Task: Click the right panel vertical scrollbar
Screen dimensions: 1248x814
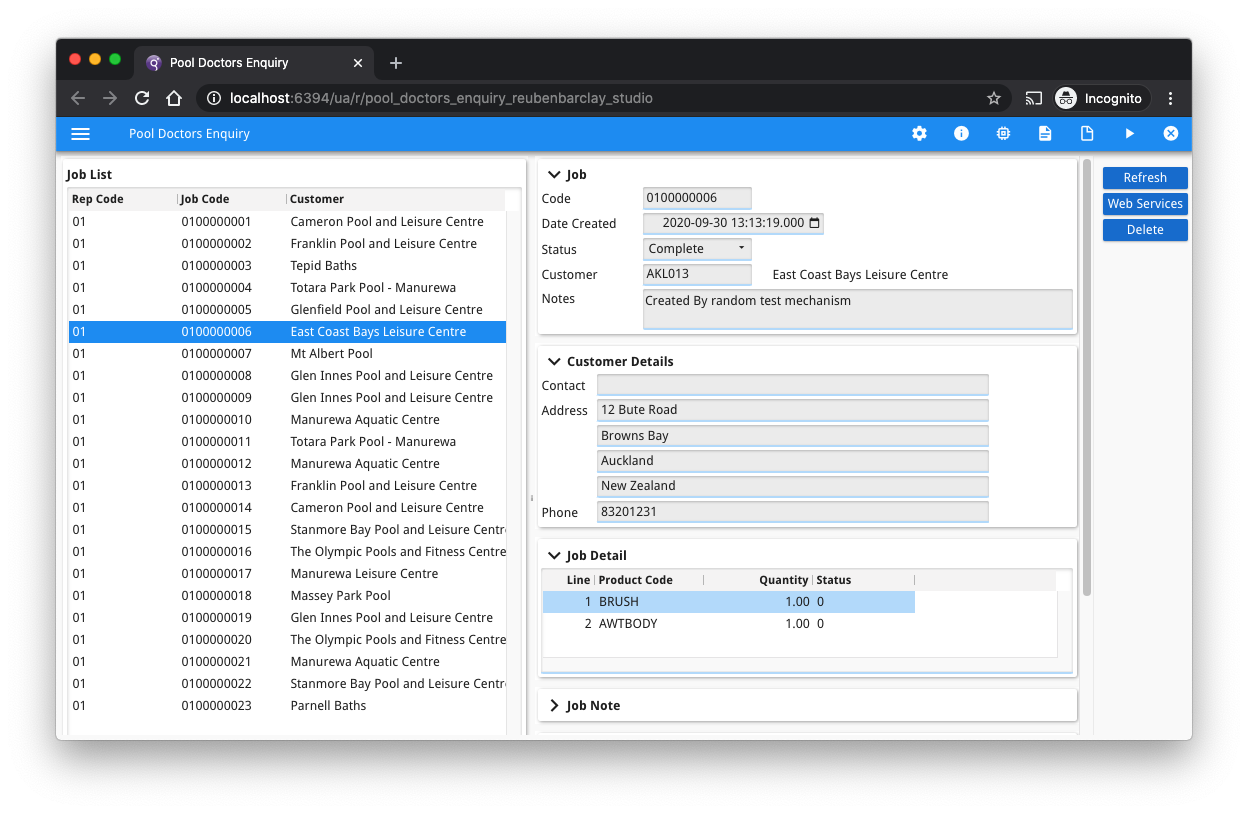Action: 1086,377
